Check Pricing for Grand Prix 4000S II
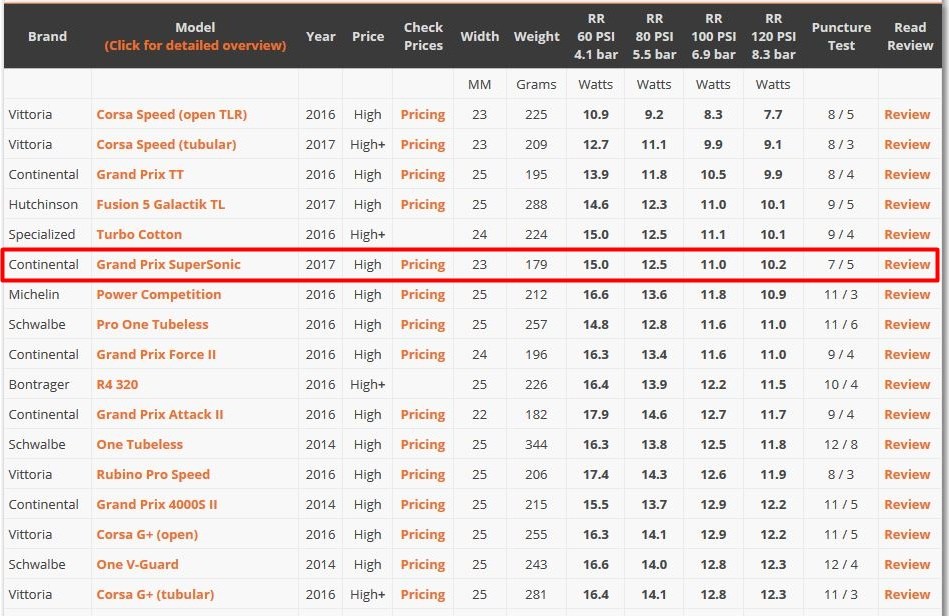The image size is (949, 616). click(422, 505)
